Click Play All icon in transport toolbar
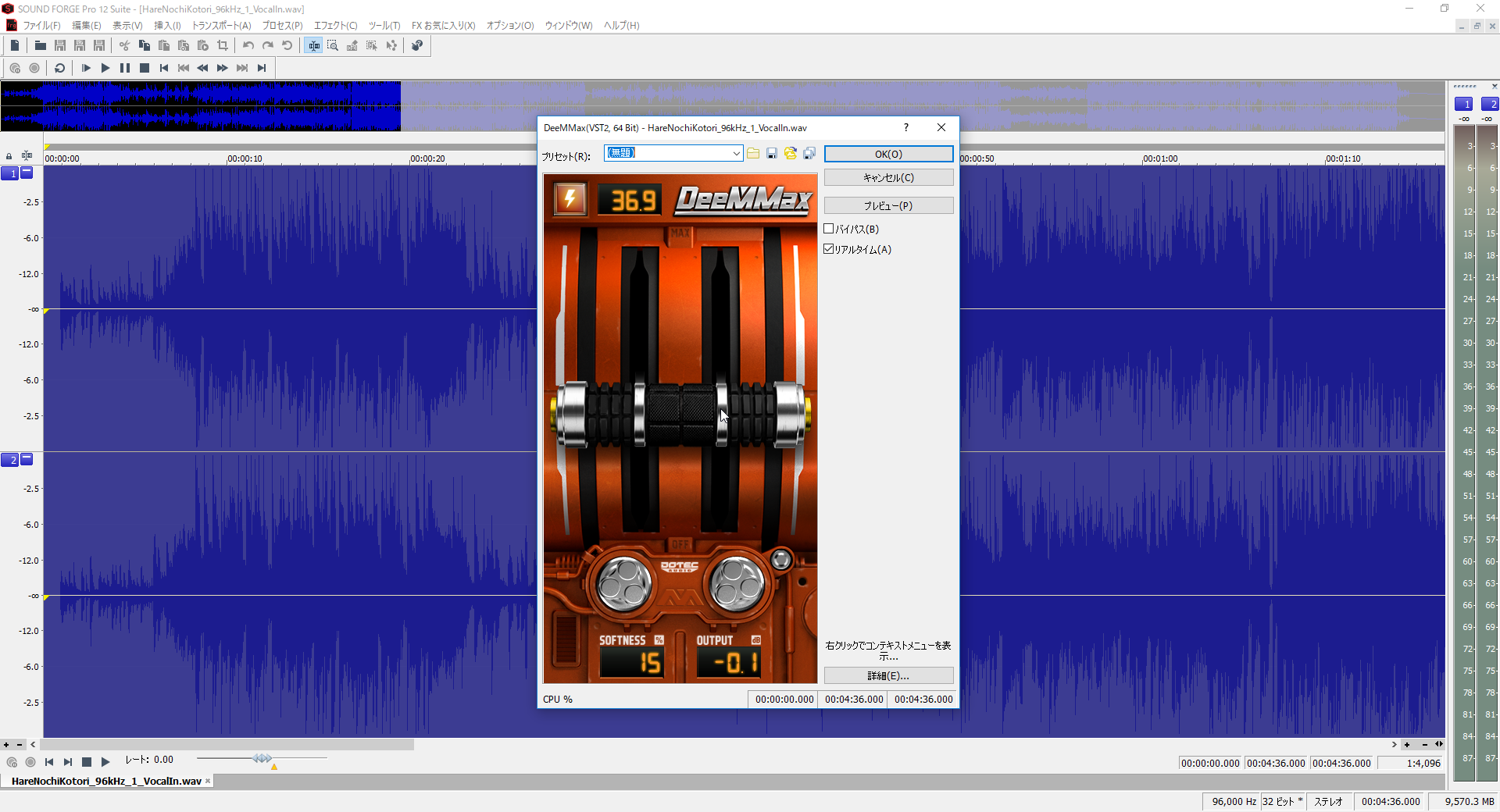1500x812 pixels. 86,68
